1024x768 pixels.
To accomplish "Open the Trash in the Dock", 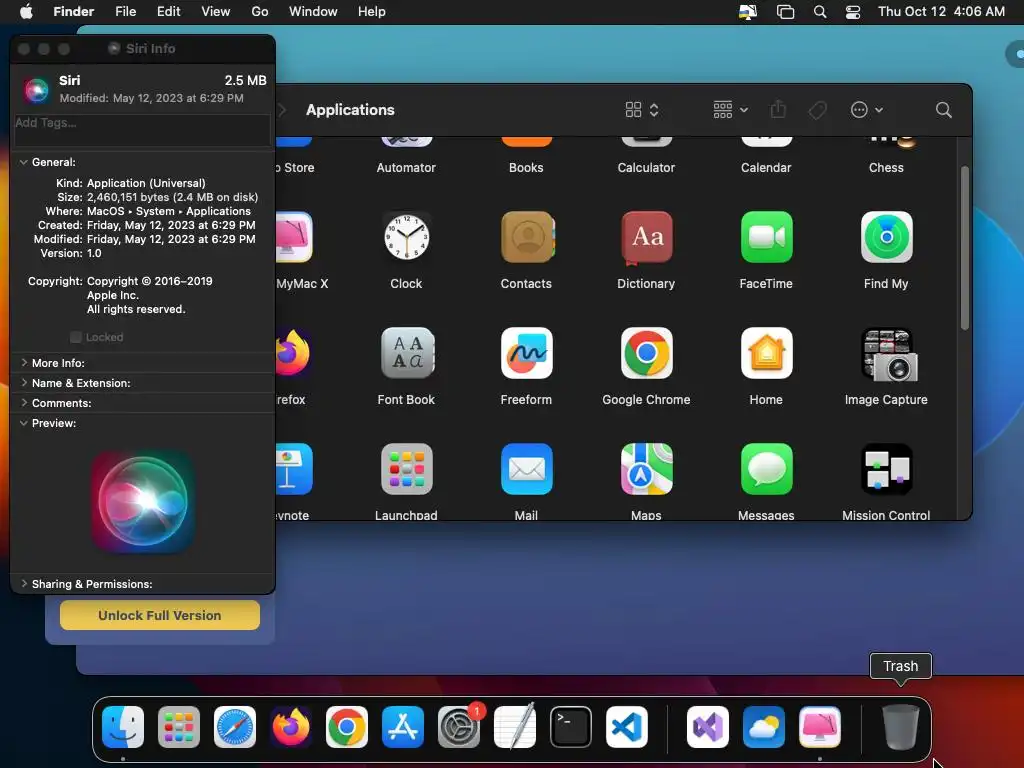I will click(x=901, y=727).
